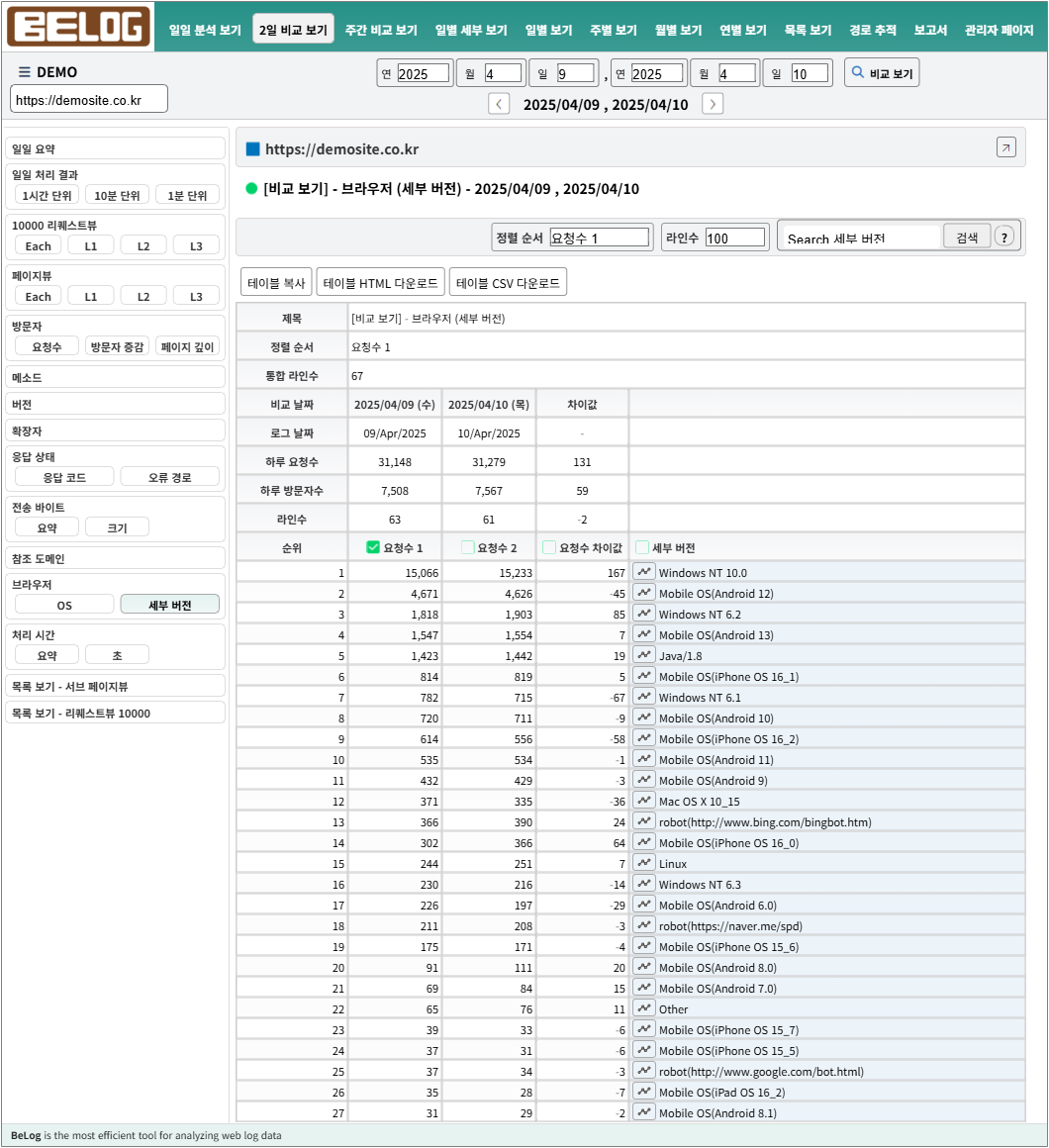This screenshot has height=1148, width=1049.
Task: Open trend chart for Java/1.8
Action: 643,655
